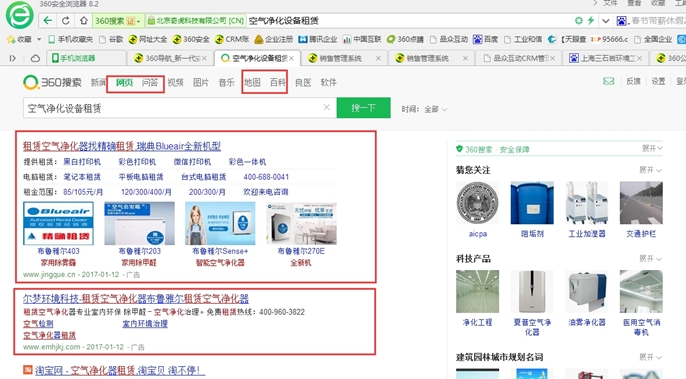The width and height of the screenshot is (686, 379).
Task: Click the Baidu paw icon in search box
Action: (x=622, y=21)
